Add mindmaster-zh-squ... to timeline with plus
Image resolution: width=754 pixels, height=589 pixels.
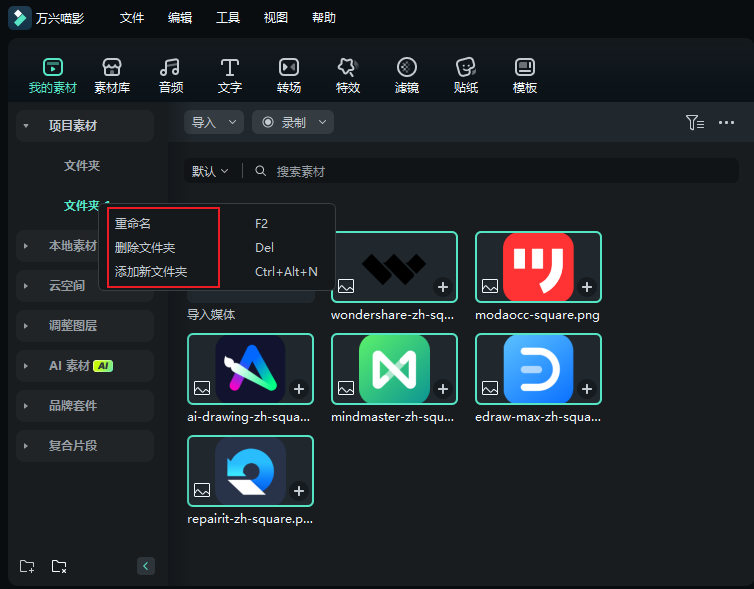click(442, 389)
